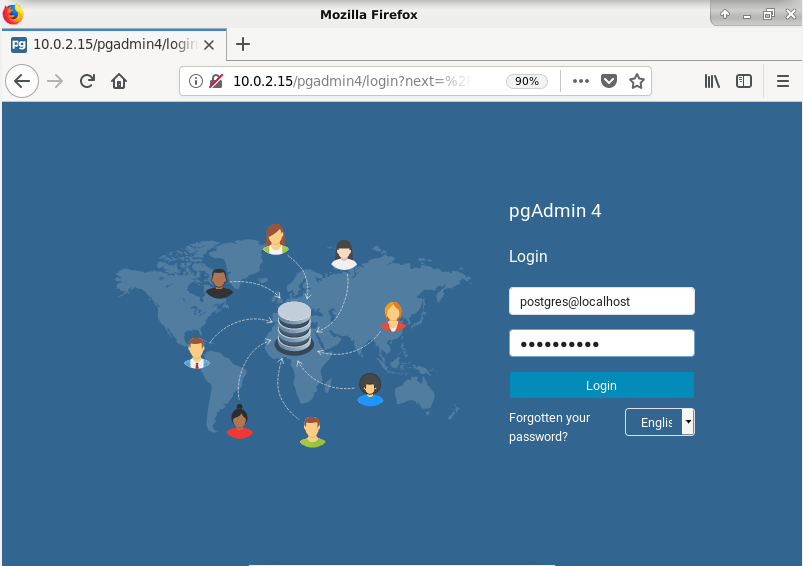803x566 pixels.
Task: Click the insecure connection padlock icon
Action: coord(215,81)
